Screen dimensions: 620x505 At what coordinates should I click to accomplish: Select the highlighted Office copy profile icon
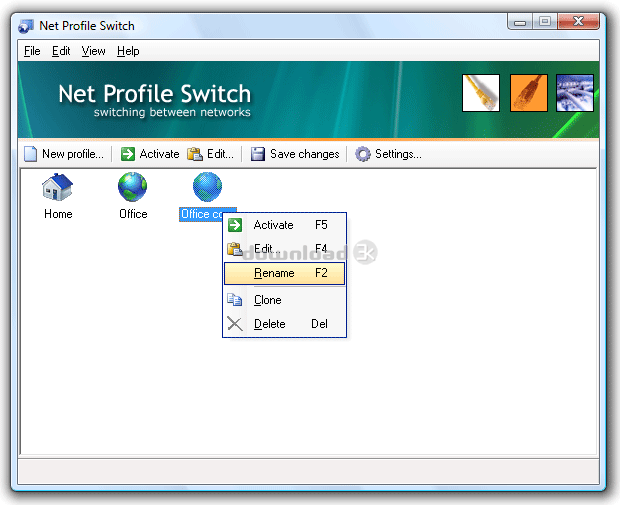click(207, 187)
